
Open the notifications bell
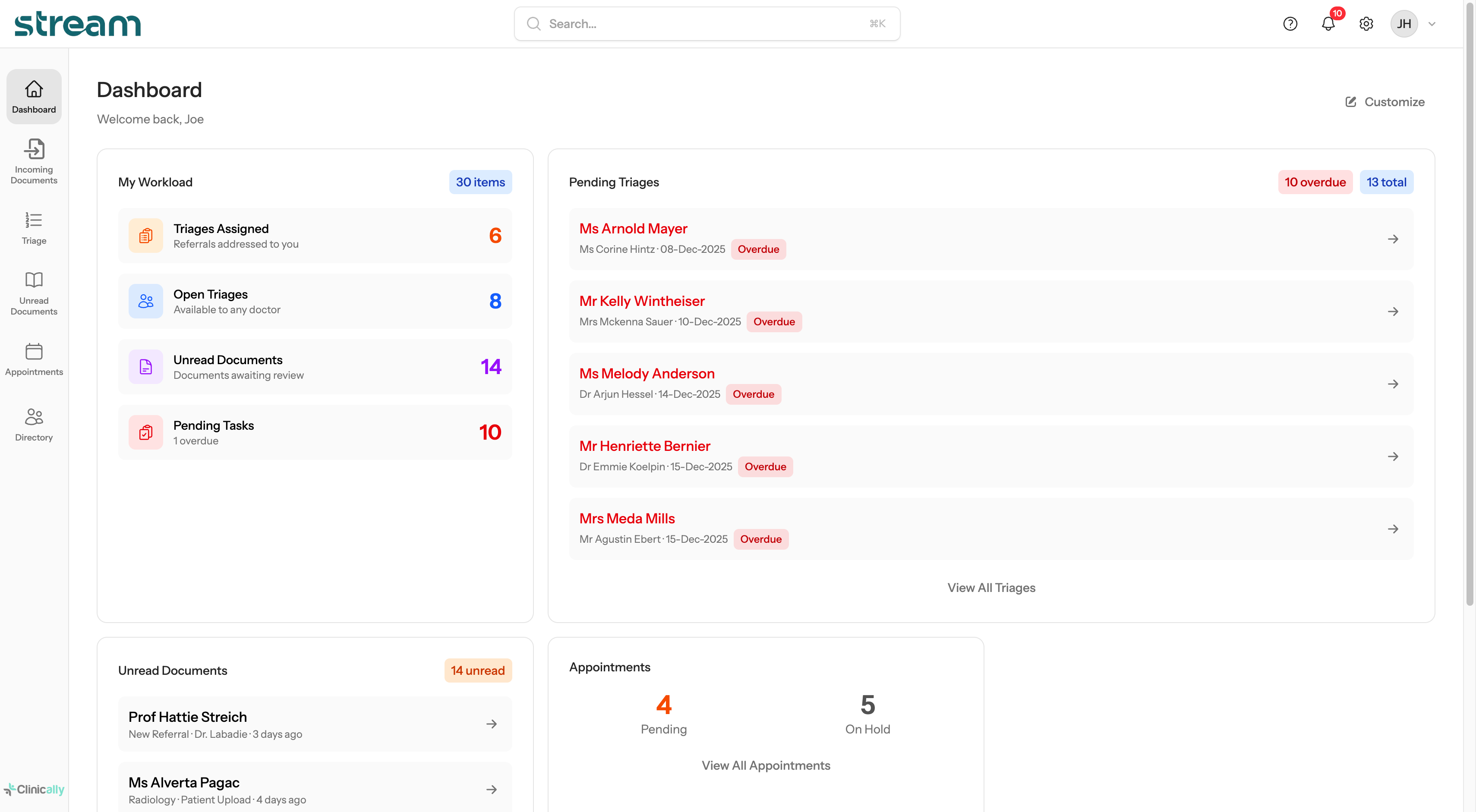(x=1328, y=23)
